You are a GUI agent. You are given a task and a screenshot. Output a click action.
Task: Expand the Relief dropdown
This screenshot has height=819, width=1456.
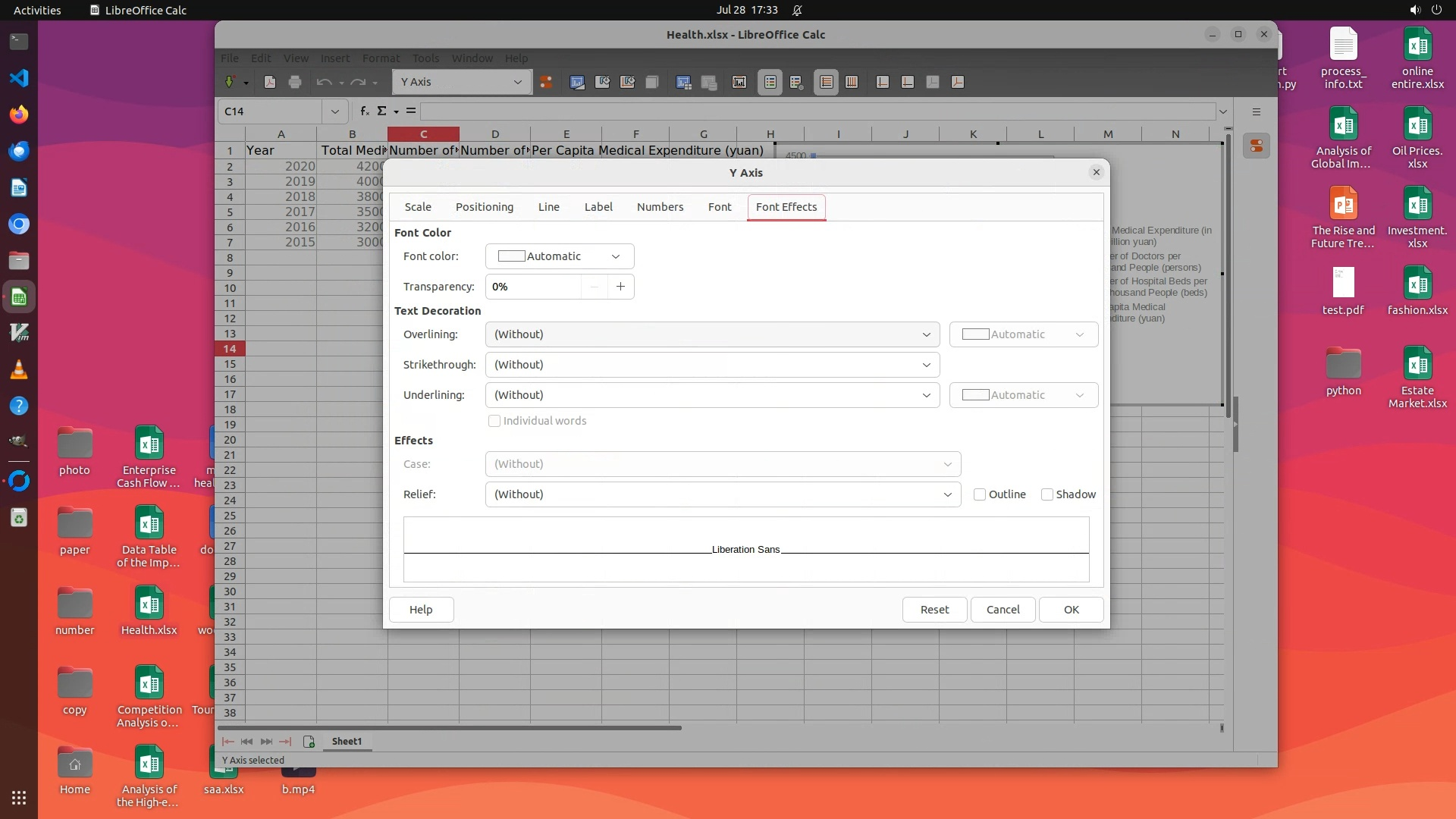(722, 494)
